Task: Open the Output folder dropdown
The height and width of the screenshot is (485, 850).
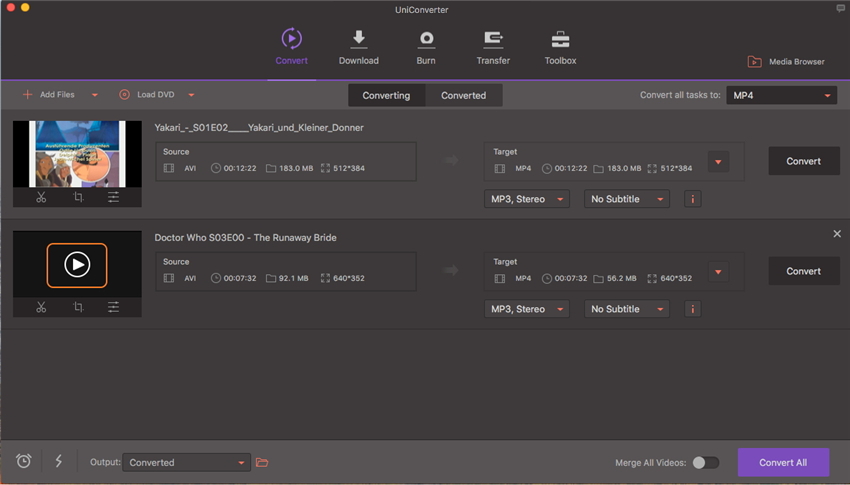Action: pos(186,462)
